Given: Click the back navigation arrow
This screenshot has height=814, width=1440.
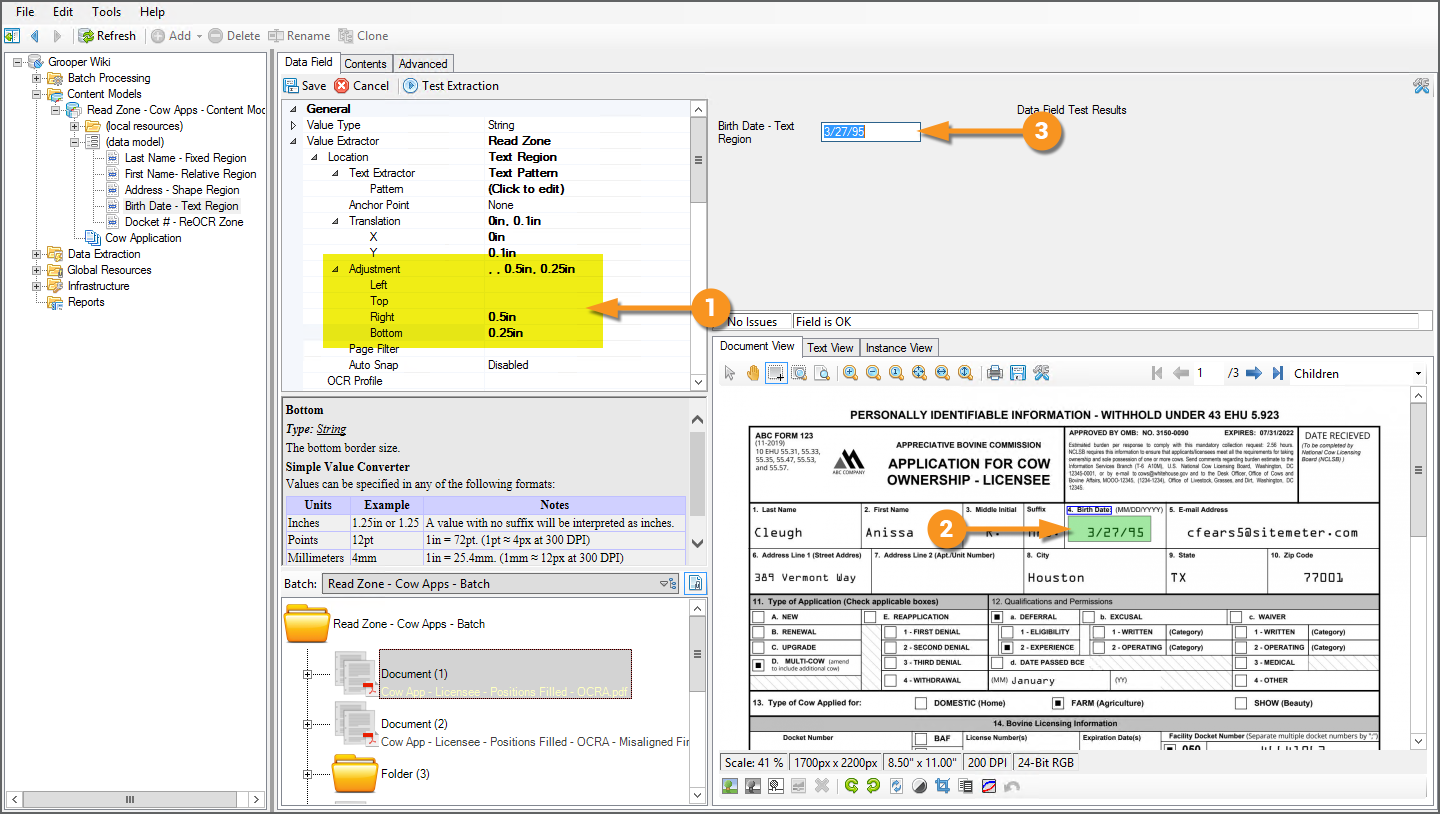Looking at the screenshot, I should pos(35,36).
